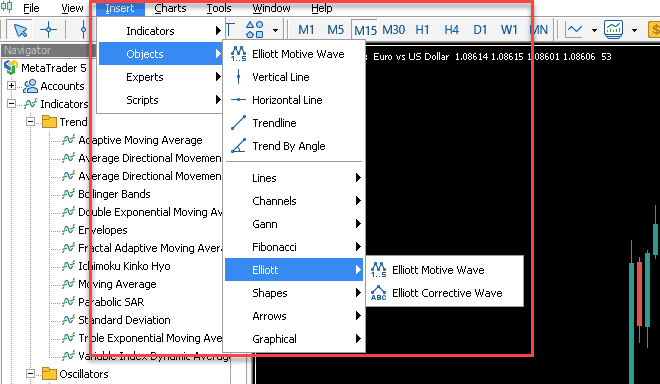The height and width of the screenshot is (384, 660).
Task: Open the shapes objects toolbar dropdown icon
Action: tap(255, 30)
